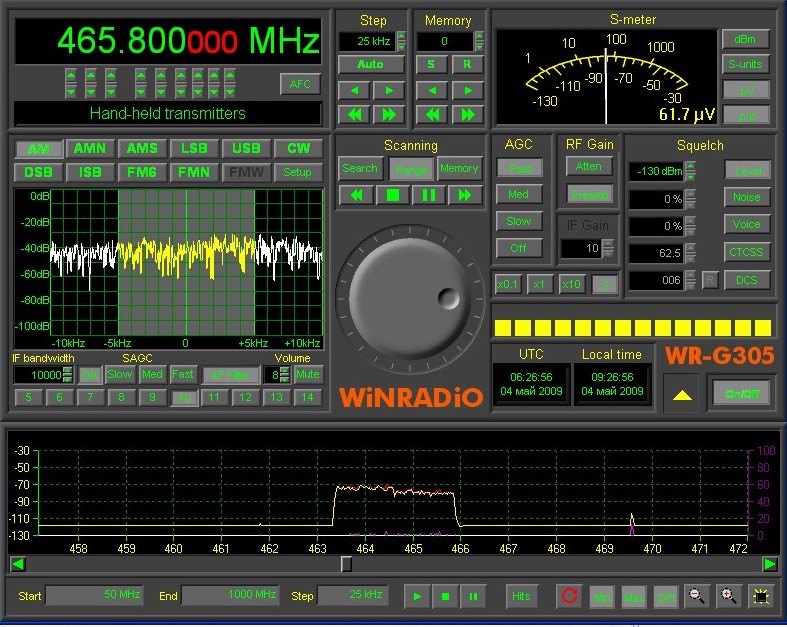Show S-meter in dBm
This screenshot has height=627, width=787.
745,39
